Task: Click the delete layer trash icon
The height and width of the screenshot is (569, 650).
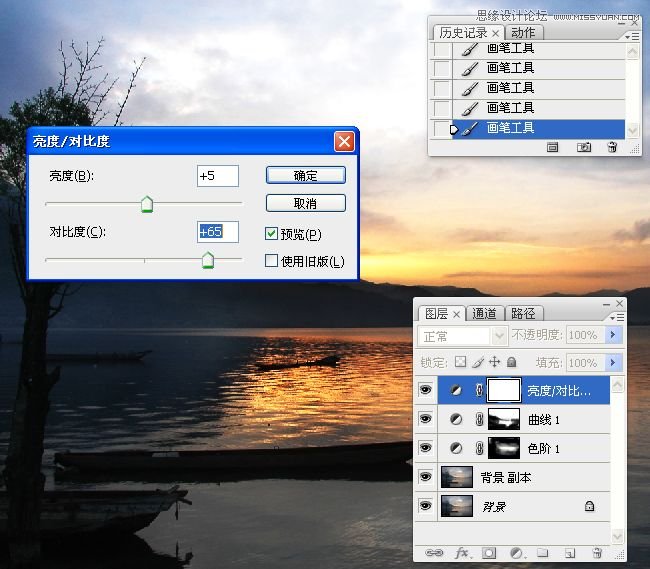Action: [597, 552]
